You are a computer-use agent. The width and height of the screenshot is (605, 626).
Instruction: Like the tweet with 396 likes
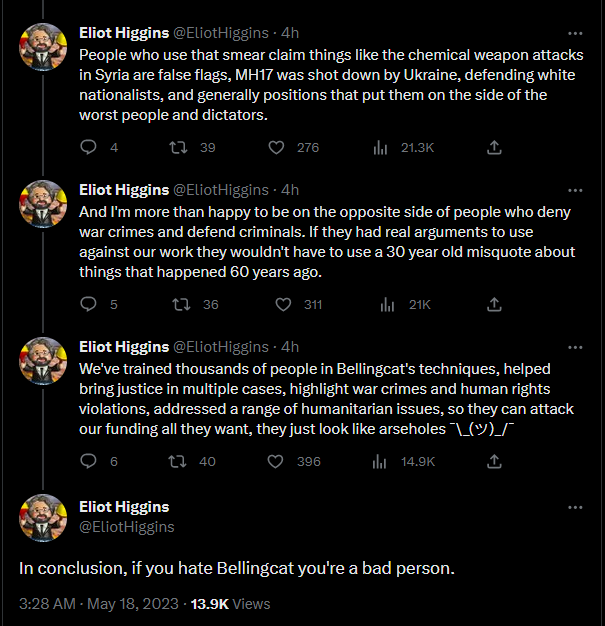click(277, 461)
